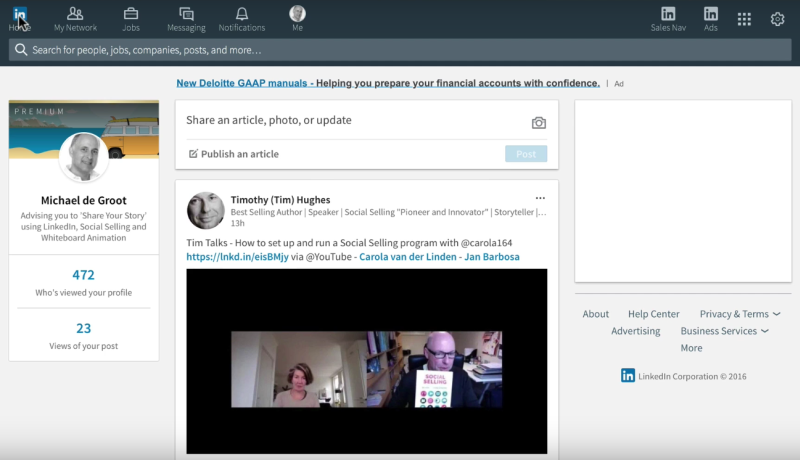800x460 pixels.
Task: Open Messaging icon
Action: pos(186,13)
